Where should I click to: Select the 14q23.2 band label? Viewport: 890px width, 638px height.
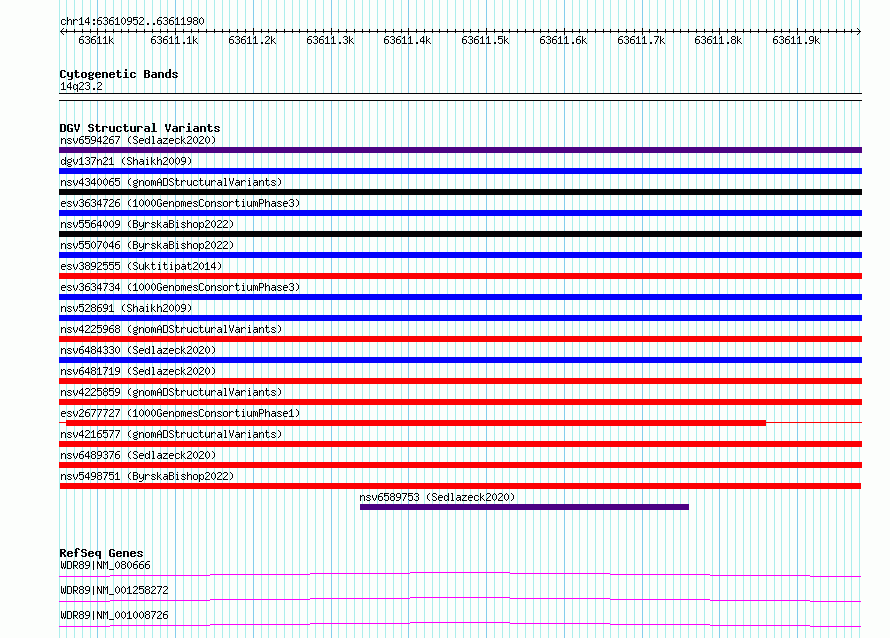(81, 86)
